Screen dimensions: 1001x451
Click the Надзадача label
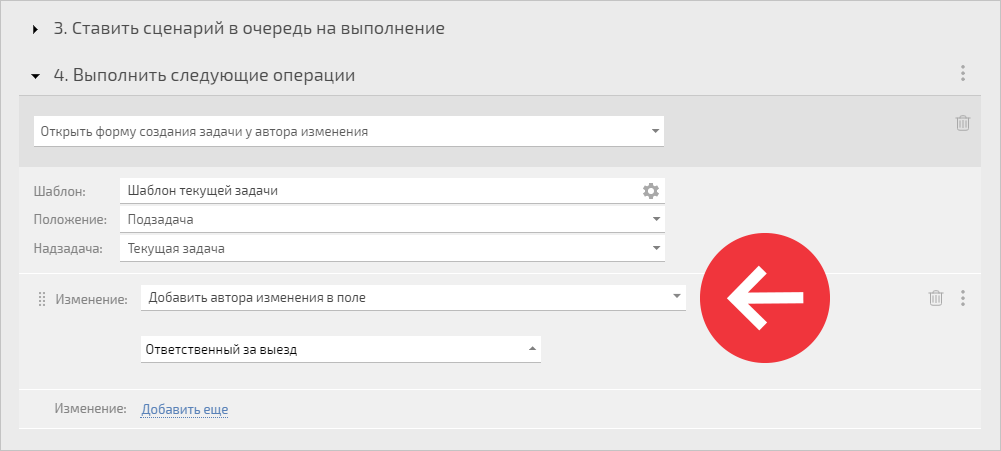[x=68, y=248]
